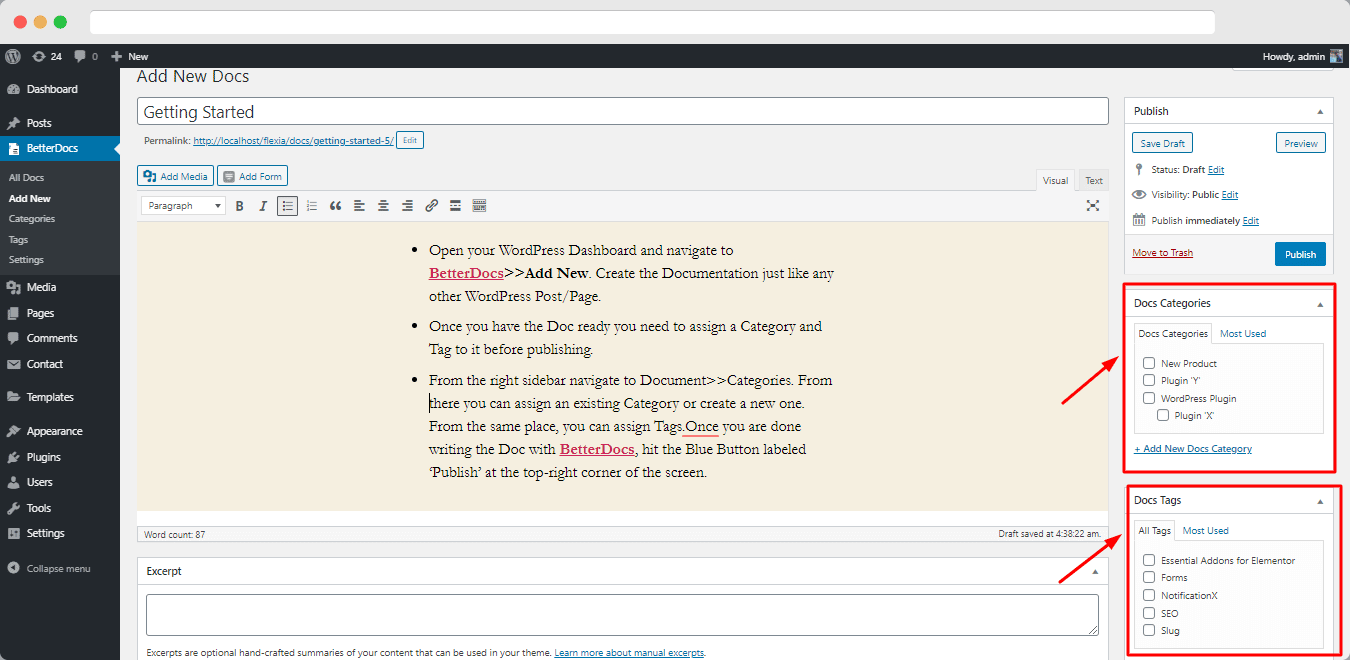The image size is (1350, 660).
Task: Click Add New Docs Category link
Action: (x=1193, y=448)
